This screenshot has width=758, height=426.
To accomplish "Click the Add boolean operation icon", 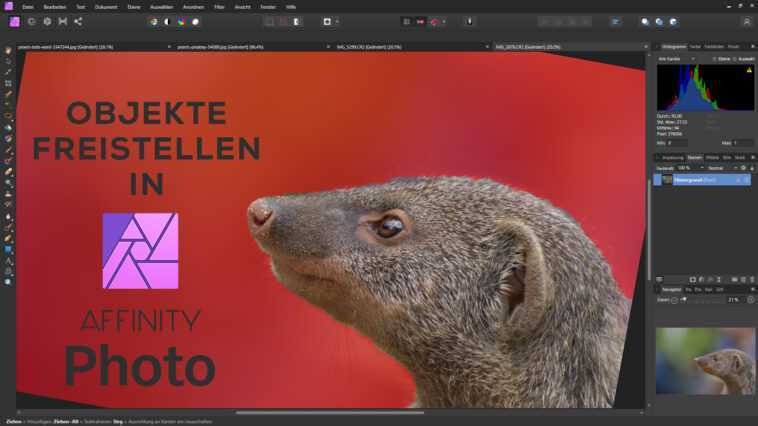I will click(645, 22).
